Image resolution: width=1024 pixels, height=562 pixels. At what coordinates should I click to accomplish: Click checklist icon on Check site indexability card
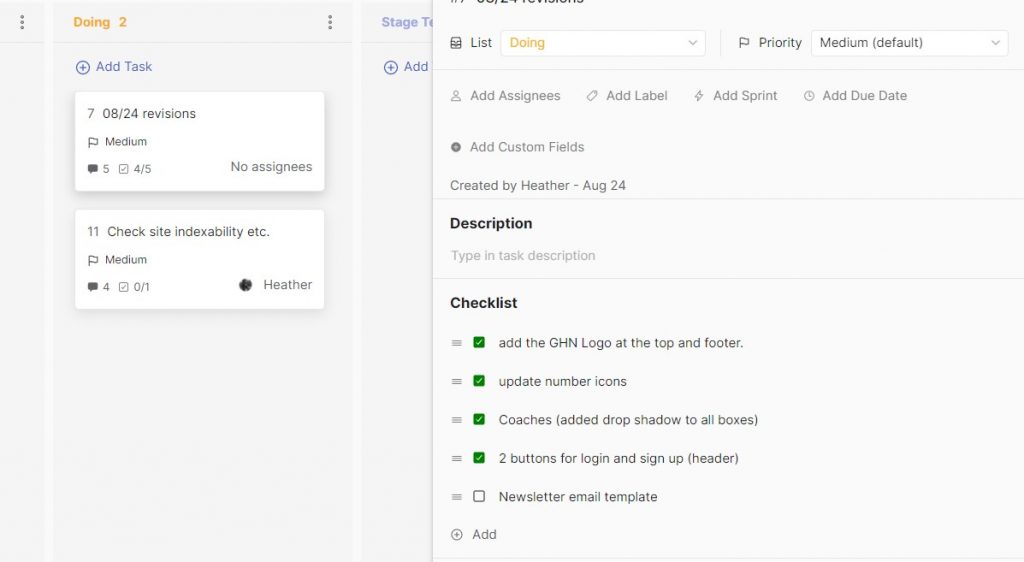pos(124,287)
